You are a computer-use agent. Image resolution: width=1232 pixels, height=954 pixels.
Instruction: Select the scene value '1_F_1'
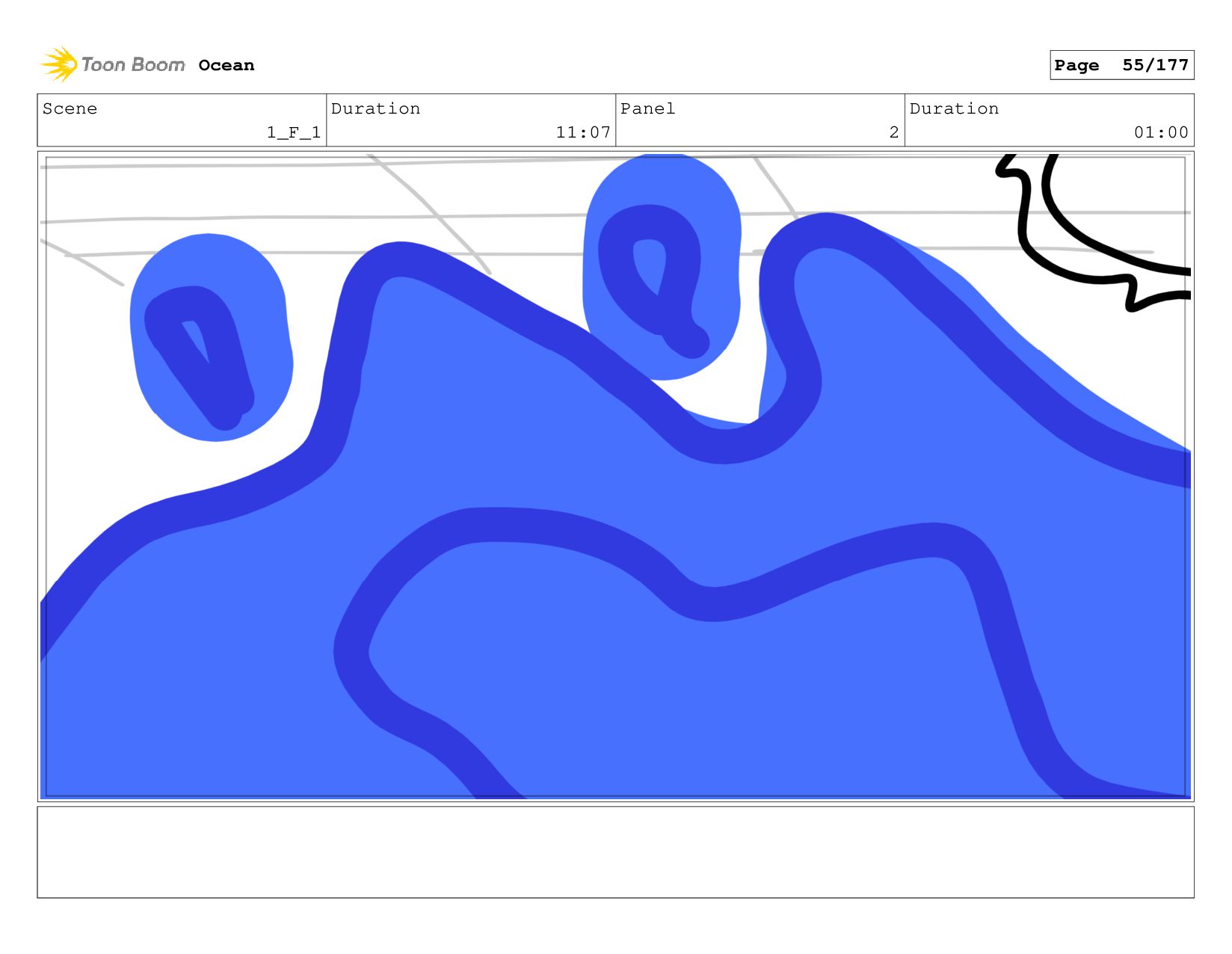[294, 132]
